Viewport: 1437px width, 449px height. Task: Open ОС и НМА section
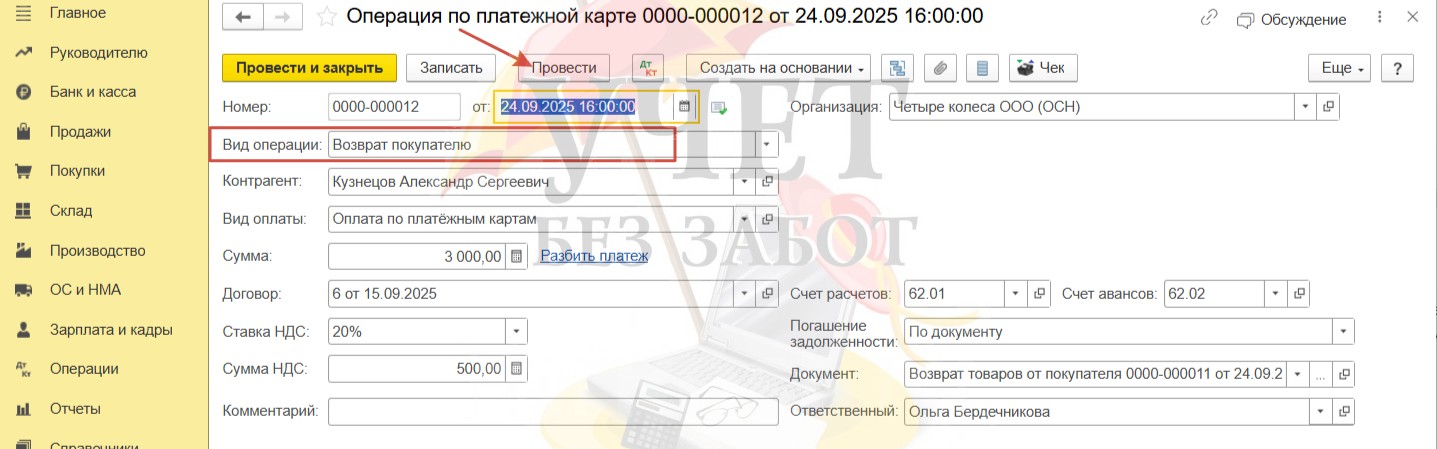(x=85, y=290)
